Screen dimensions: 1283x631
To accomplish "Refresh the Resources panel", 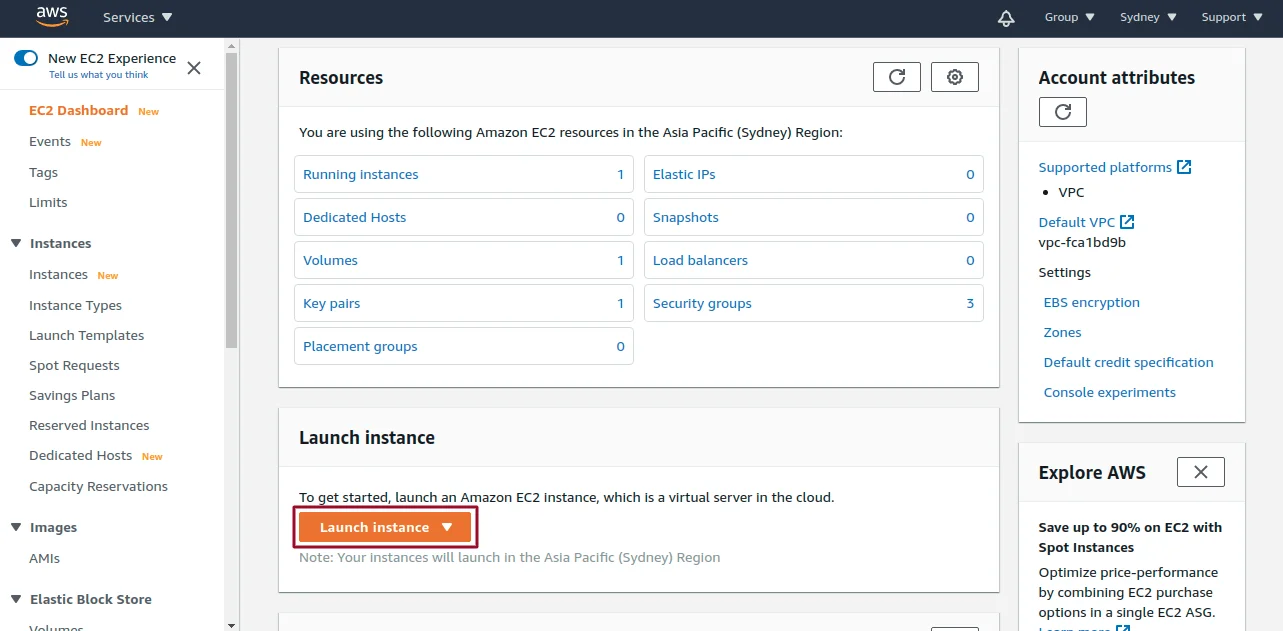I will pyautogui.click(x=897, y=77).
